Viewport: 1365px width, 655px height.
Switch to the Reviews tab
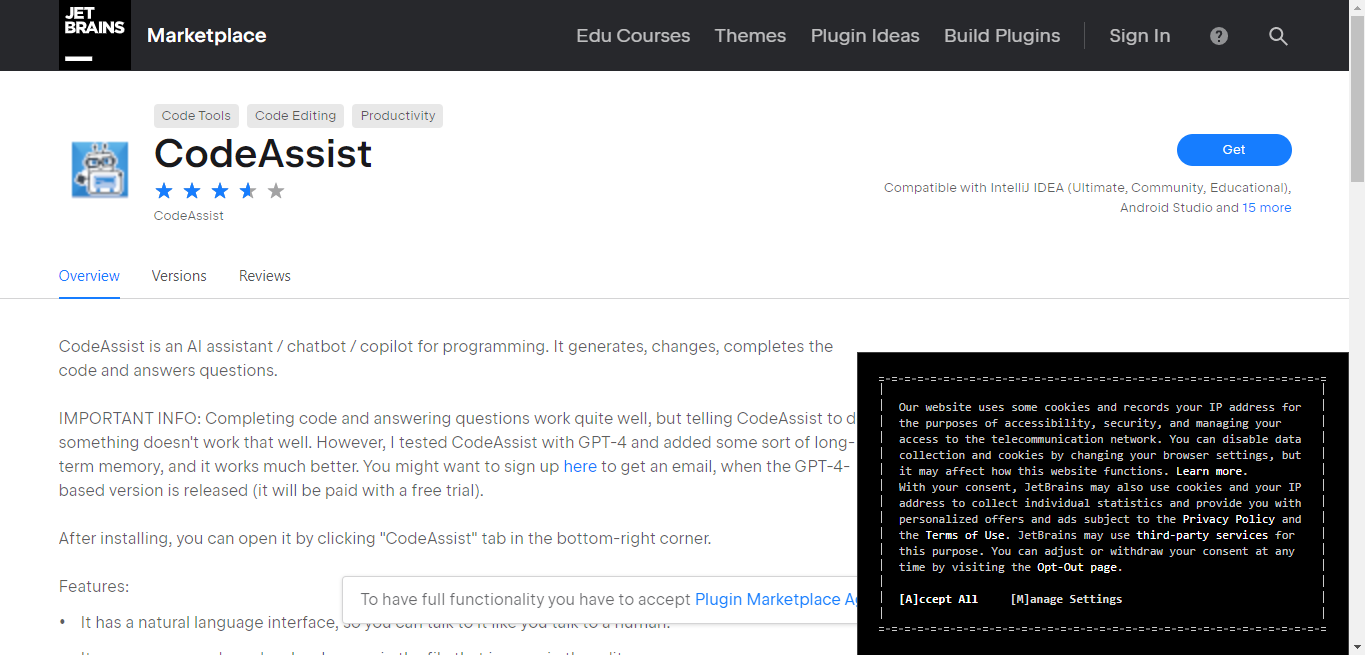point(265,276)
